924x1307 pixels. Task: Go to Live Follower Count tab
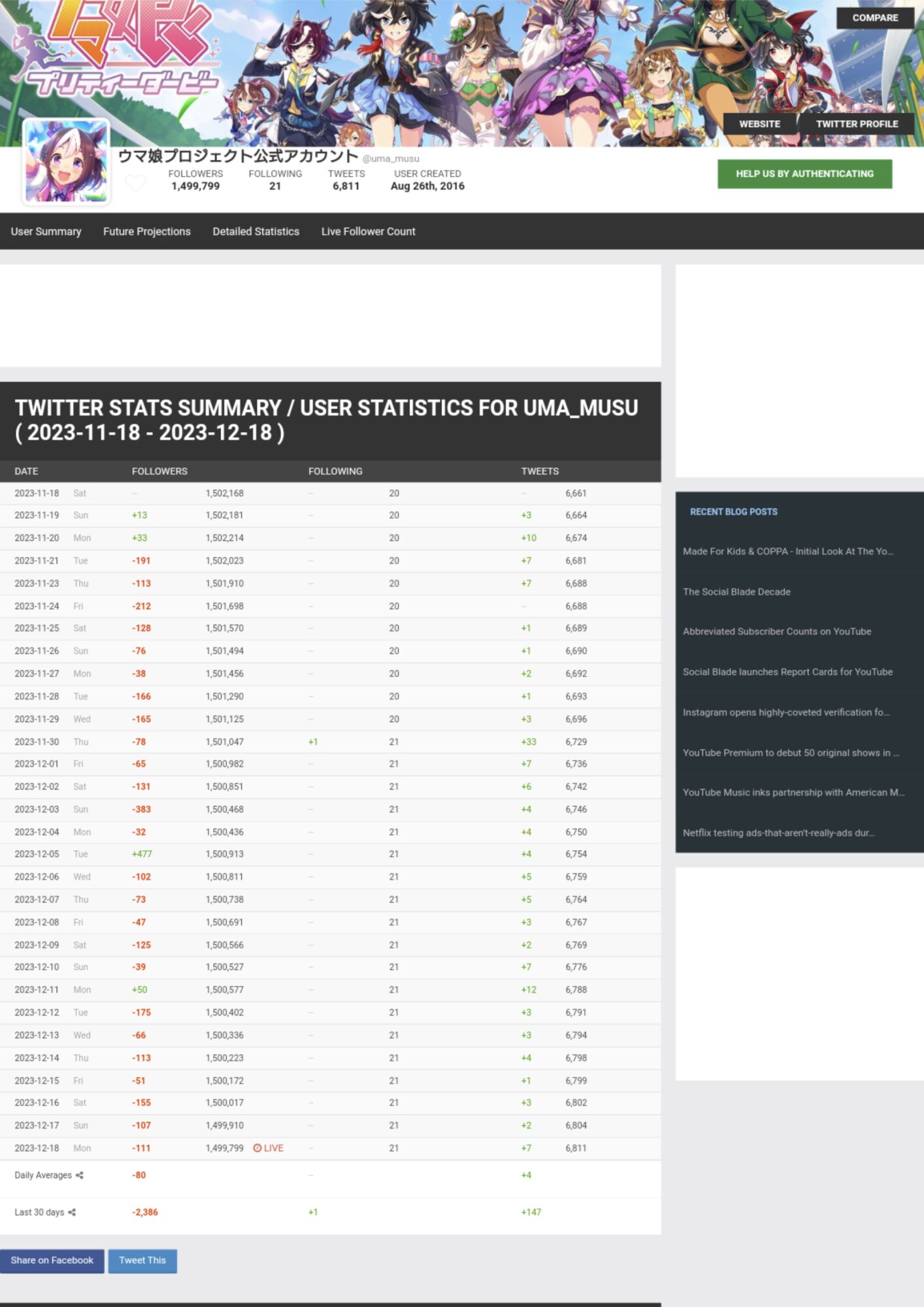pos(368,231)
